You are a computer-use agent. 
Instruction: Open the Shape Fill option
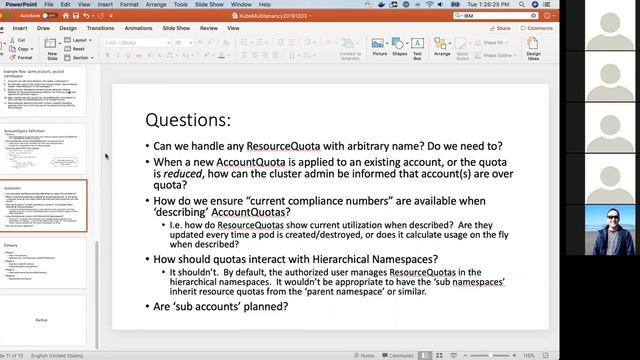pyautogui.click(x=490, y=42)
